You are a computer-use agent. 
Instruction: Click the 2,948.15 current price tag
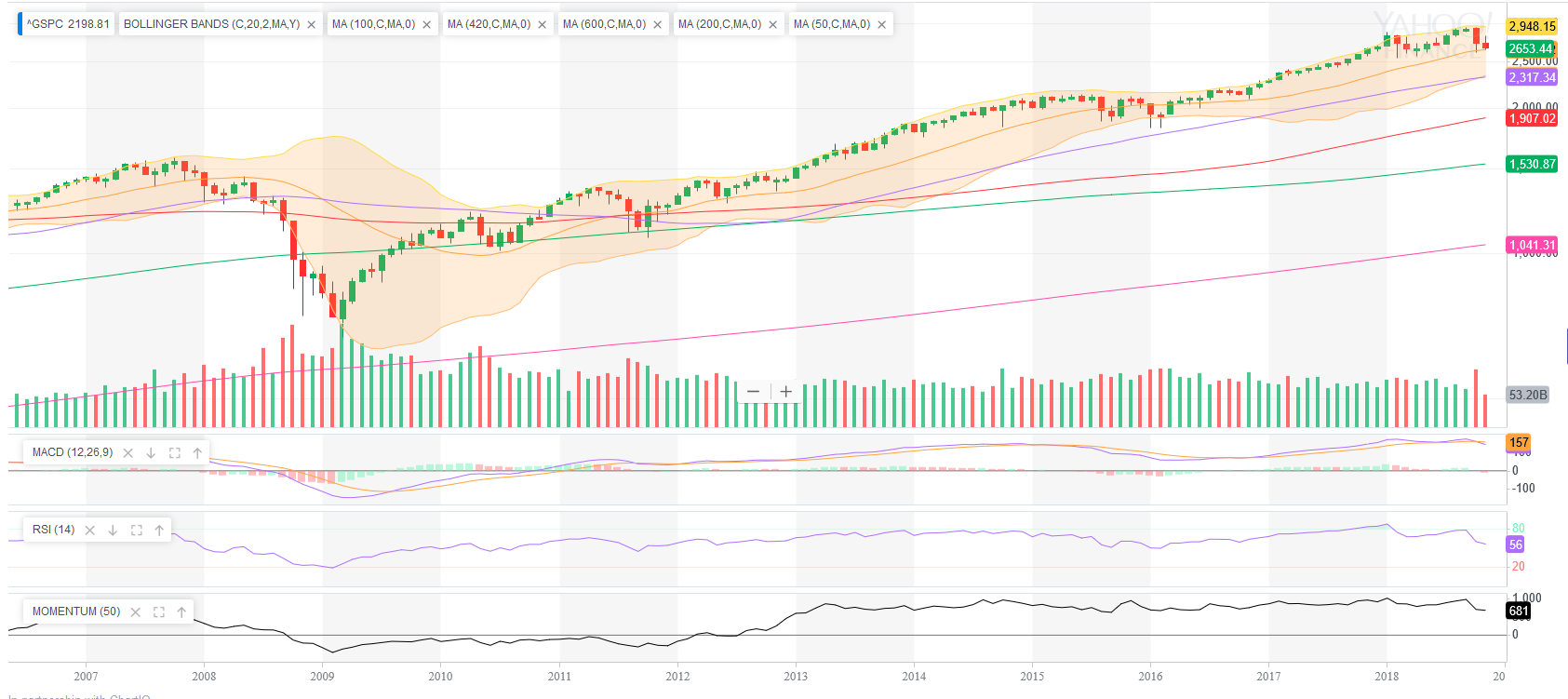[x=1532, y=26]
